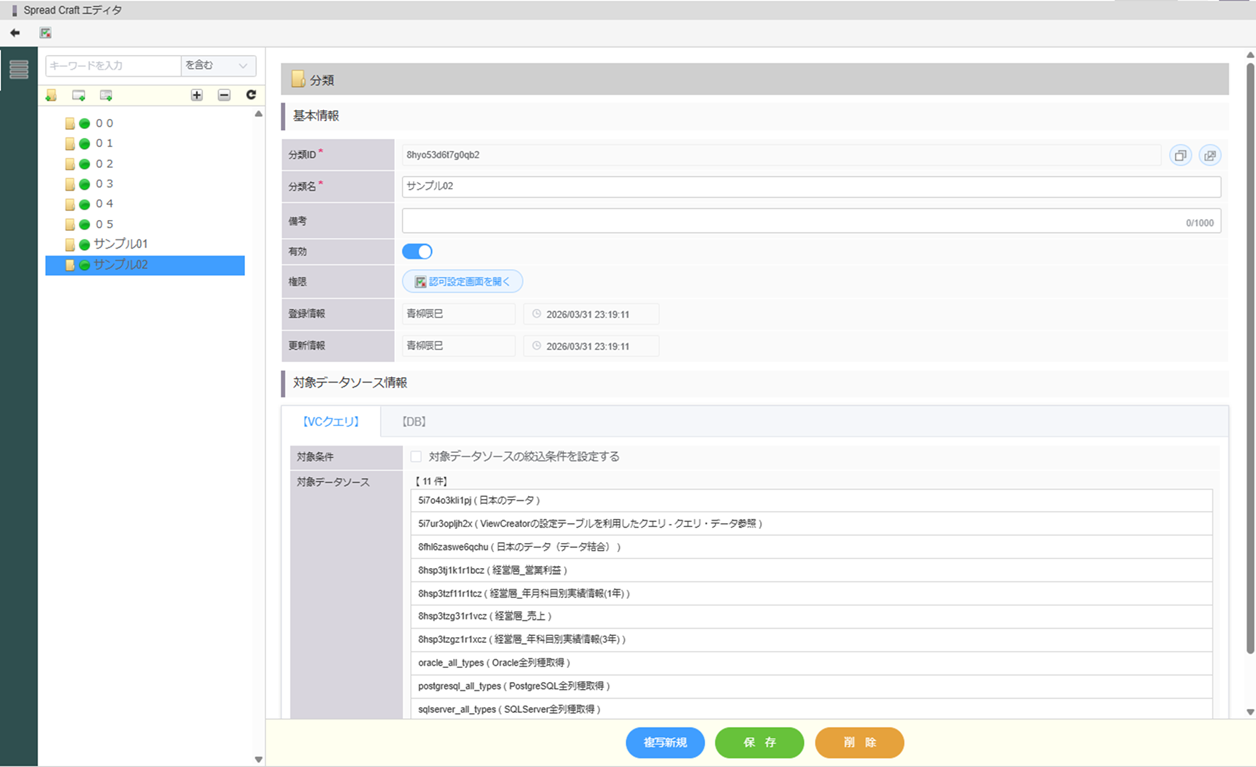Refresh the category tree with the reload icon
The width and height of the screenshot is (1256, 767).
pyautogui.click(x=251, y=95)
